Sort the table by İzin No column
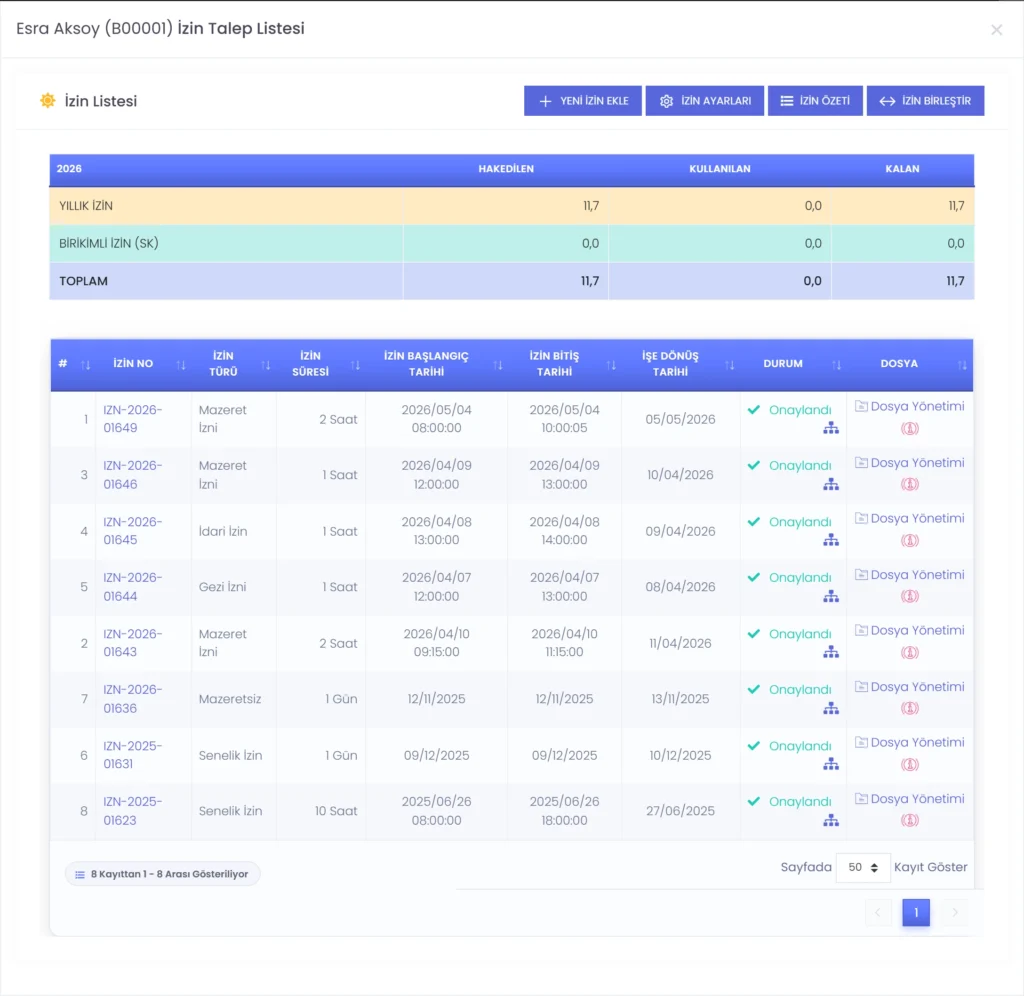The width and height of the screenshot is (1024, 996). coord(143,364)
